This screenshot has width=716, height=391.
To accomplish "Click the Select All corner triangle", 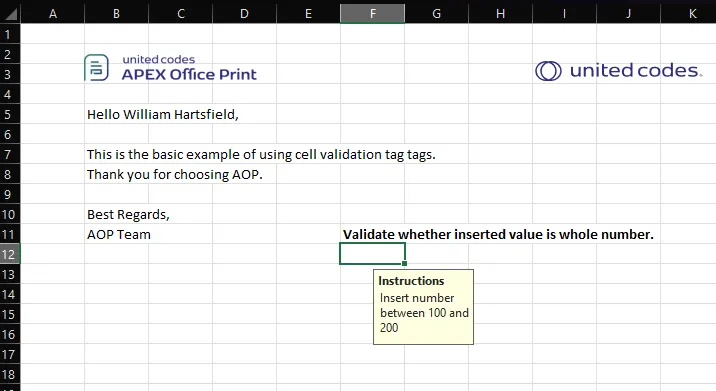I will pyautogui.click(x=10, y=14).
